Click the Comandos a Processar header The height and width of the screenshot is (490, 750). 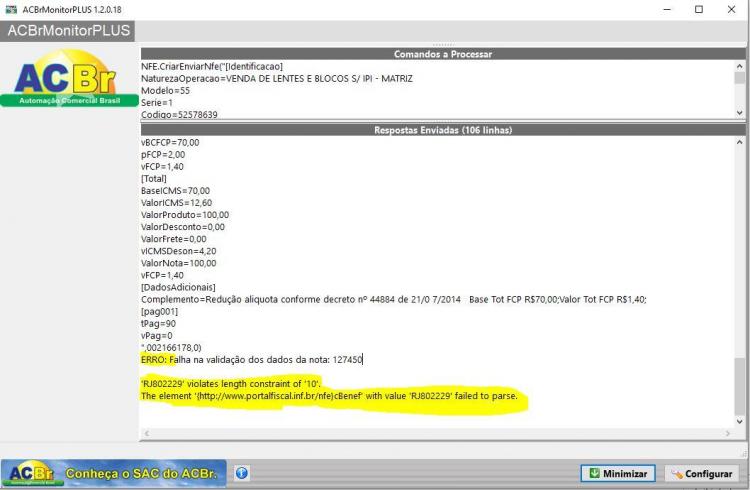point(443,54)
